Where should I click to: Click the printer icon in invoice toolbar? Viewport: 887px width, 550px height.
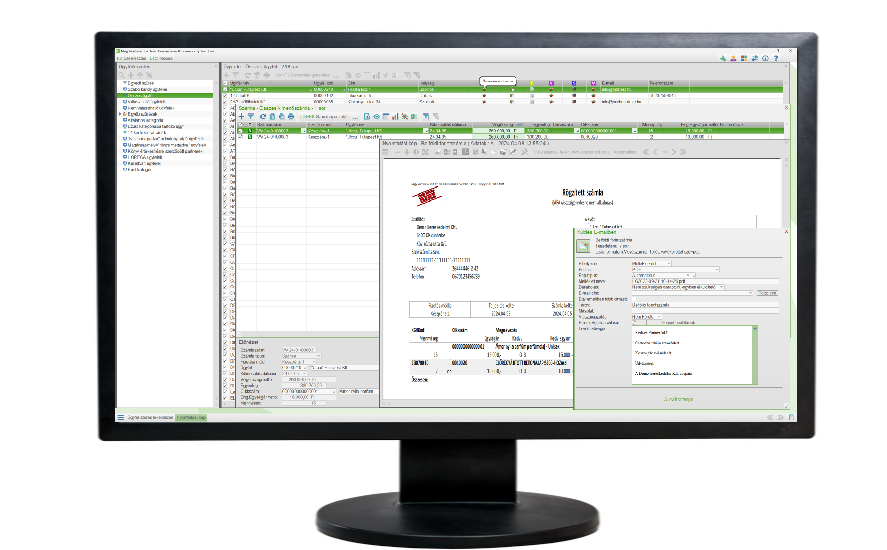coord(291,116)
